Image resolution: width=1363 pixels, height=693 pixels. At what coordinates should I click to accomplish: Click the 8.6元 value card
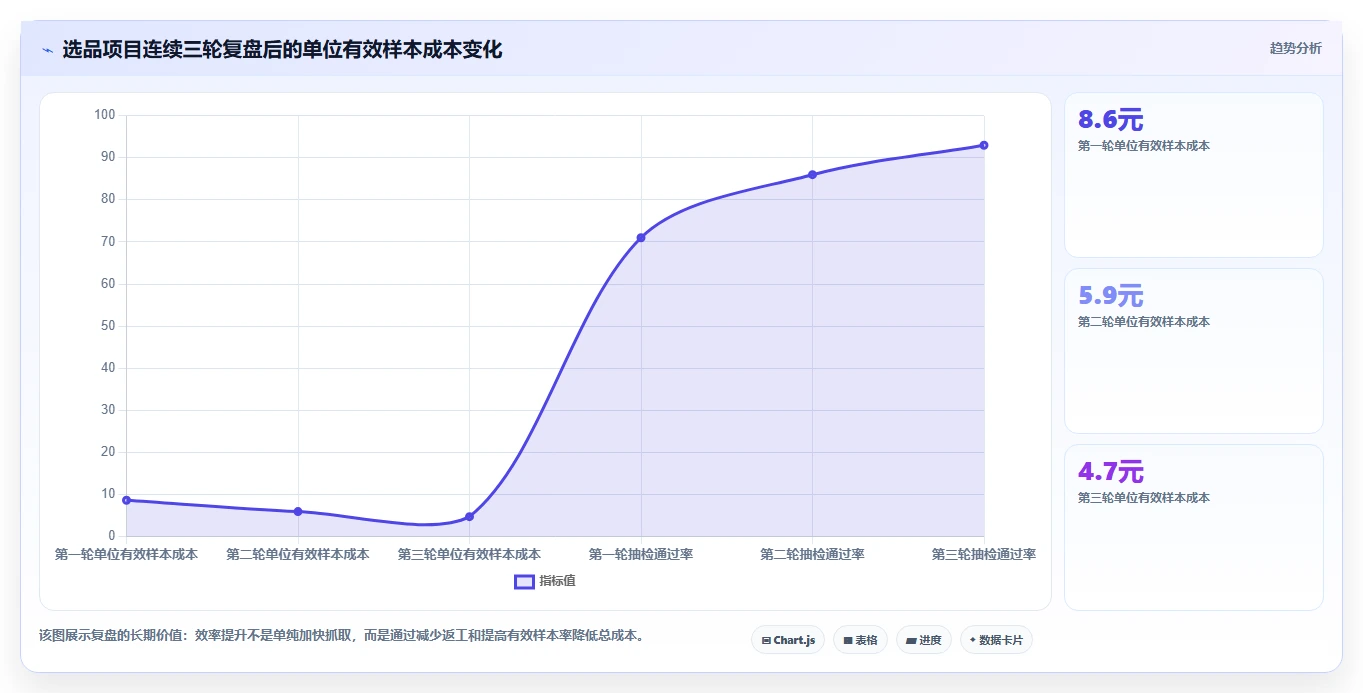[x=1194, y=175]
